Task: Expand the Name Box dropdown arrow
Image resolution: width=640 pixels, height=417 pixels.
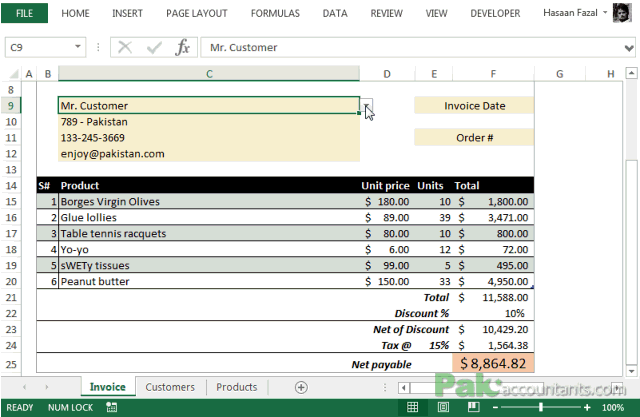Action: pyautogui.click(x=78, y=47)
